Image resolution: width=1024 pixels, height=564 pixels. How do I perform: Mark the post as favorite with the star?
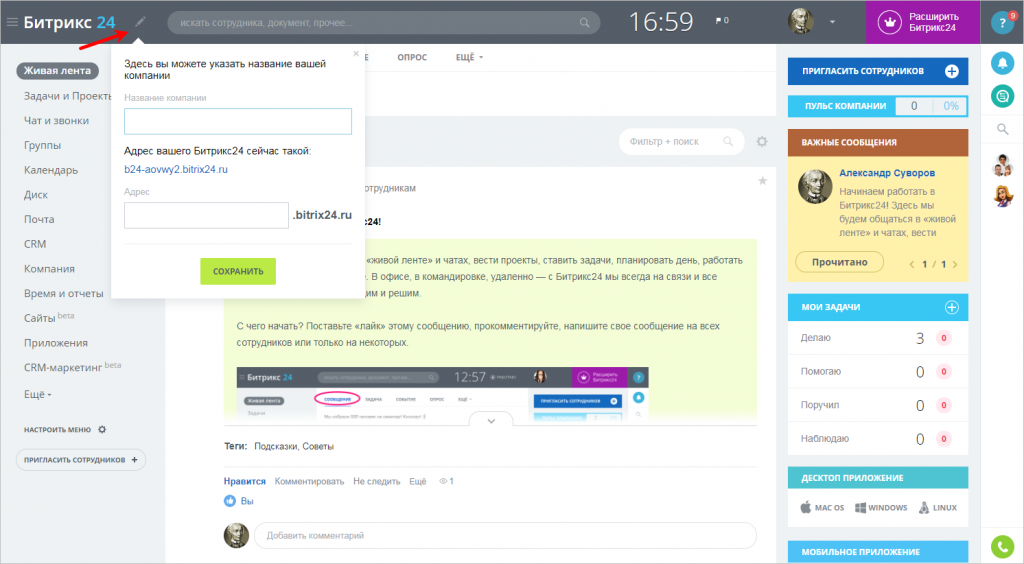(762, 181)
